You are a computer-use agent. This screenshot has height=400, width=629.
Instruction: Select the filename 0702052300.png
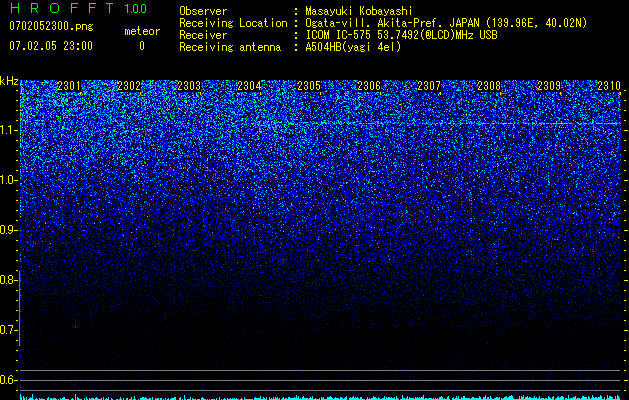coord(51,26)
